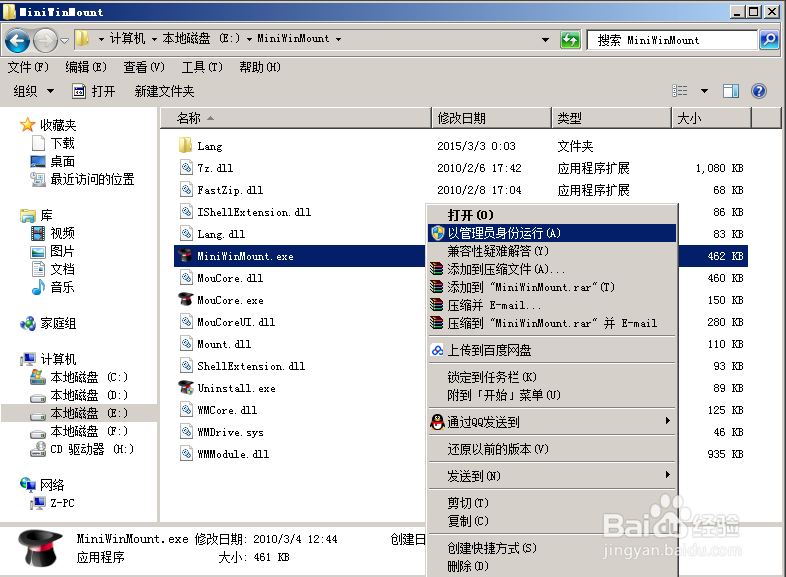
Task: Click the search magnifier icon
Action: click(769, 40)
